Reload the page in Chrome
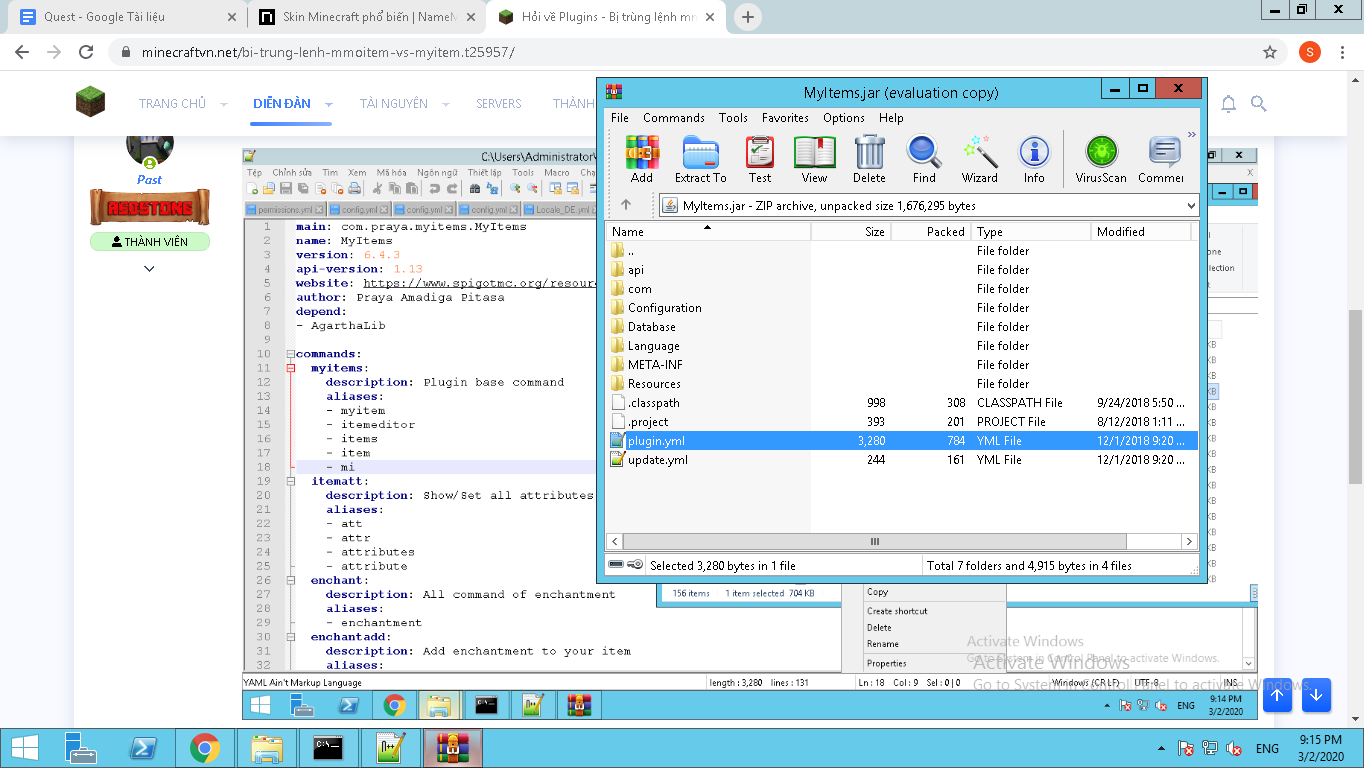1364x768 pixels. point(86,52)
